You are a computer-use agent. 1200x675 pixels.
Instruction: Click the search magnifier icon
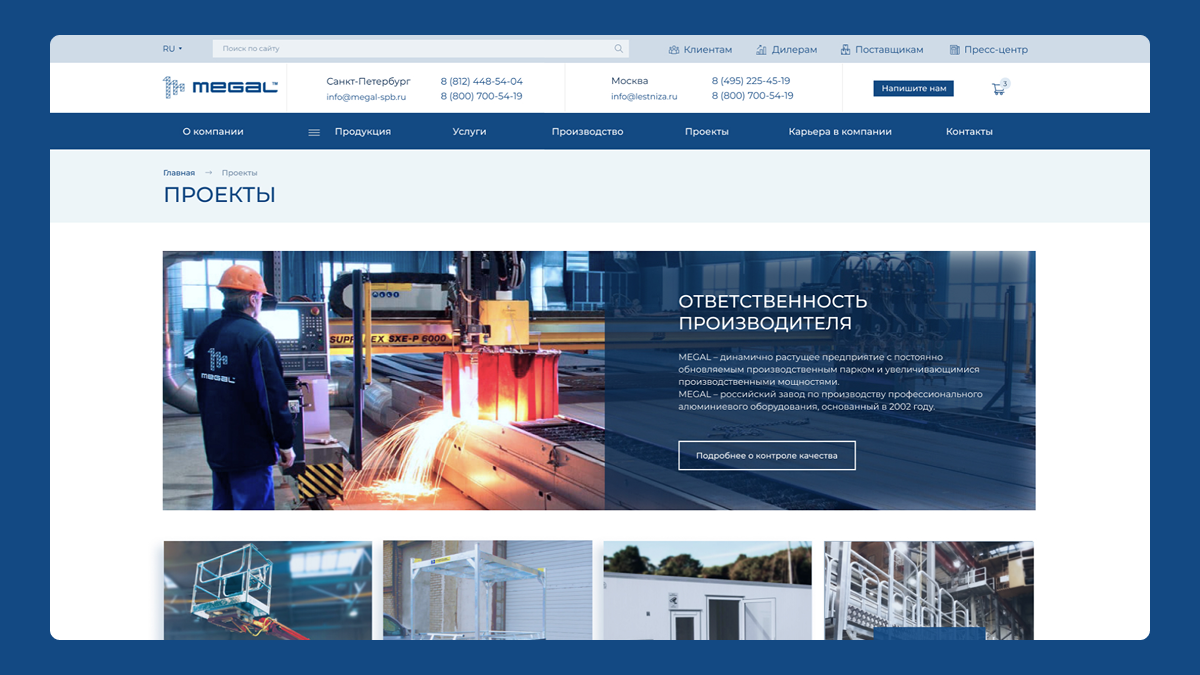pyautogui.click(x=619, y=49)
